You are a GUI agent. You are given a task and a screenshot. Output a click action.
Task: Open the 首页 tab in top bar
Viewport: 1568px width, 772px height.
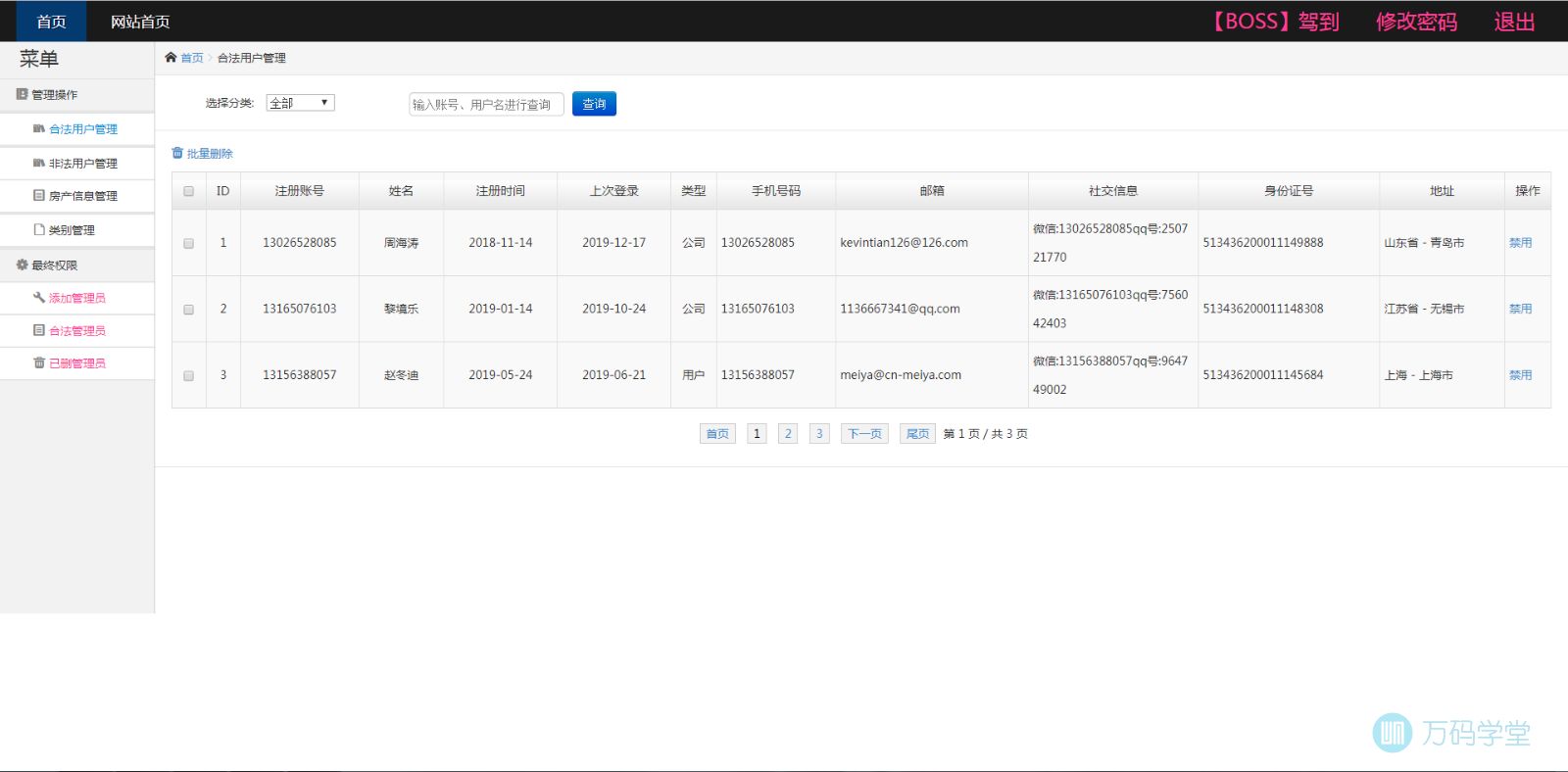click(51, 22)
